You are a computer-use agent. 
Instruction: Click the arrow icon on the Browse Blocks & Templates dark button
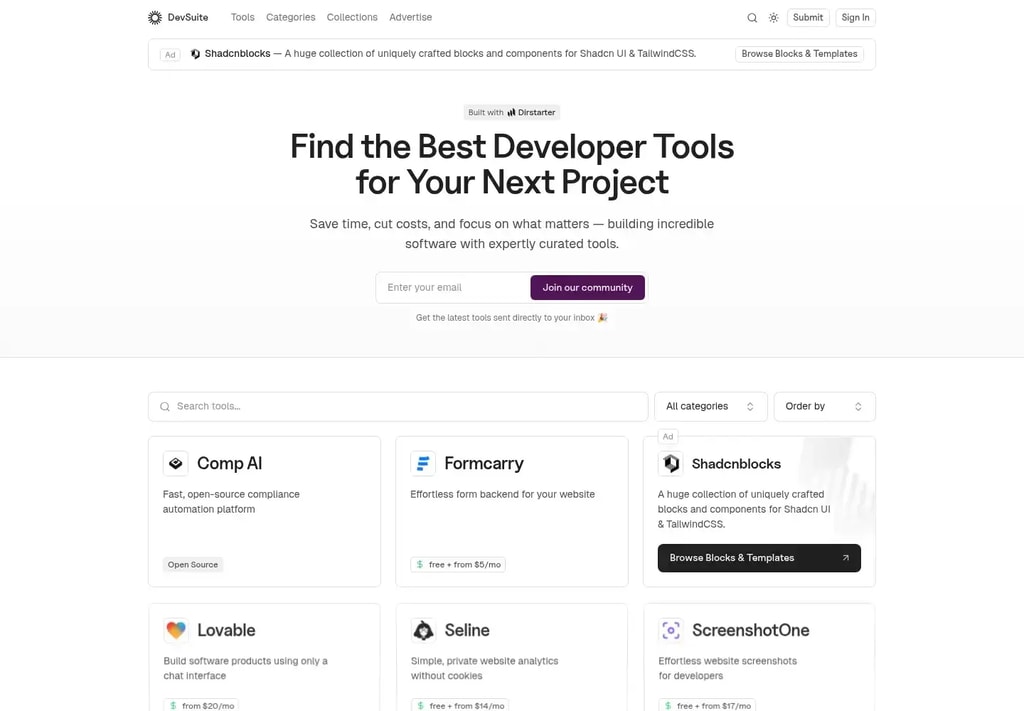pos(846,558)
